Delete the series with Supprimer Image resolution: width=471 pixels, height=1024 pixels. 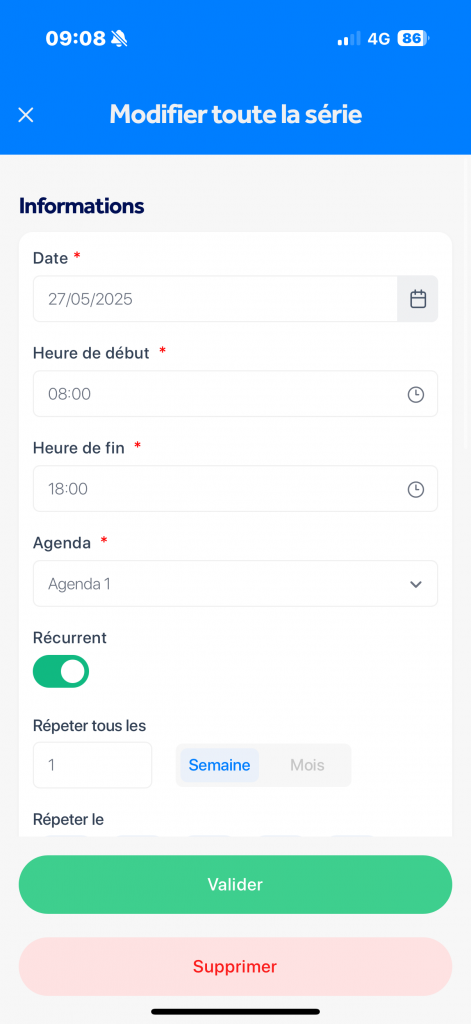click(235, 967)
